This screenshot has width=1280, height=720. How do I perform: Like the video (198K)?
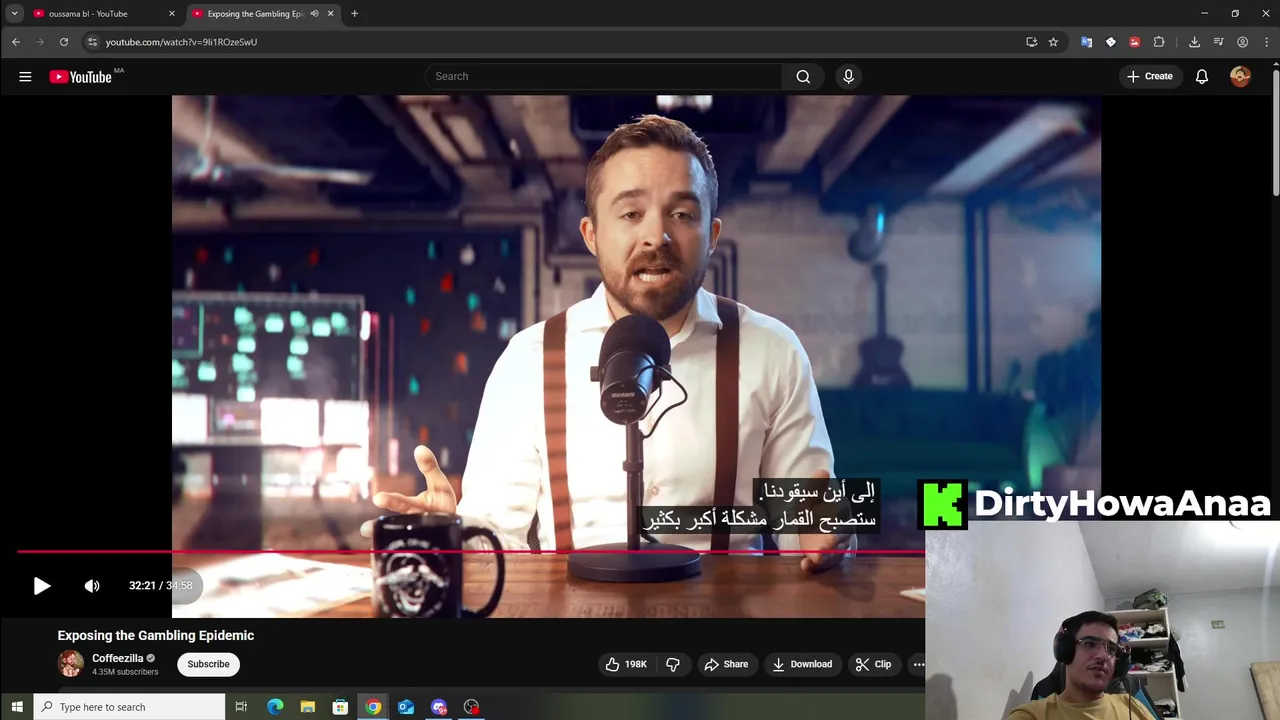(625, 664)
